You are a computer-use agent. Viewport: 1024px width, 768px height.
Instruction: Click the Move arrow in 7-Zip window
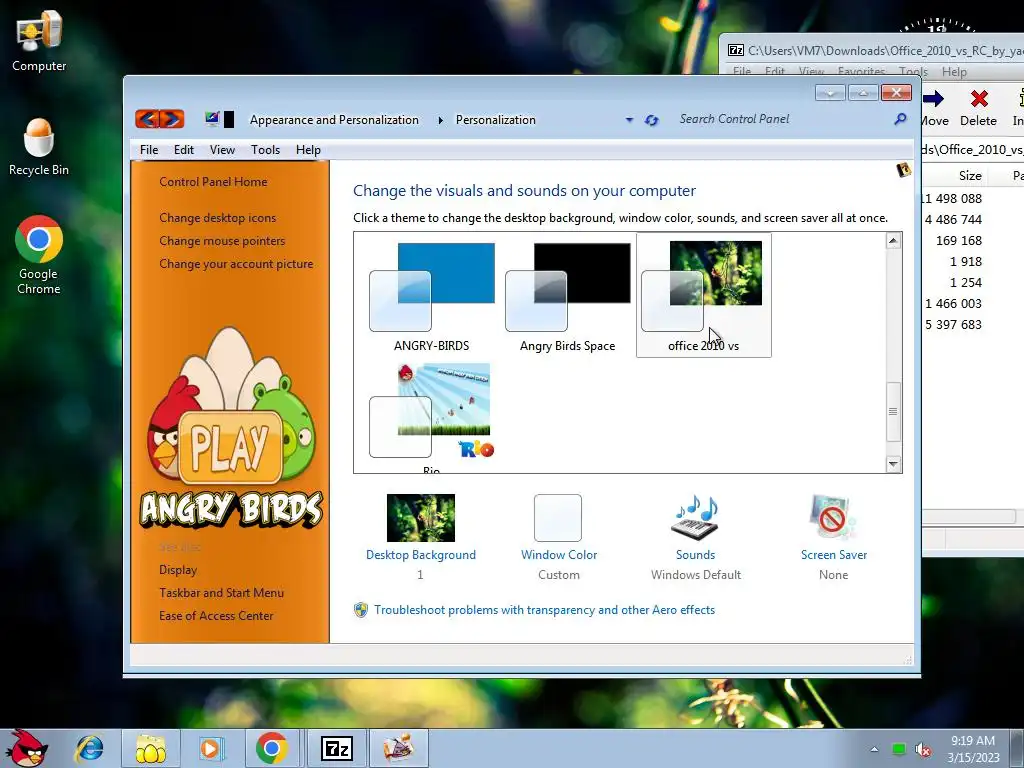coord(933,99)
